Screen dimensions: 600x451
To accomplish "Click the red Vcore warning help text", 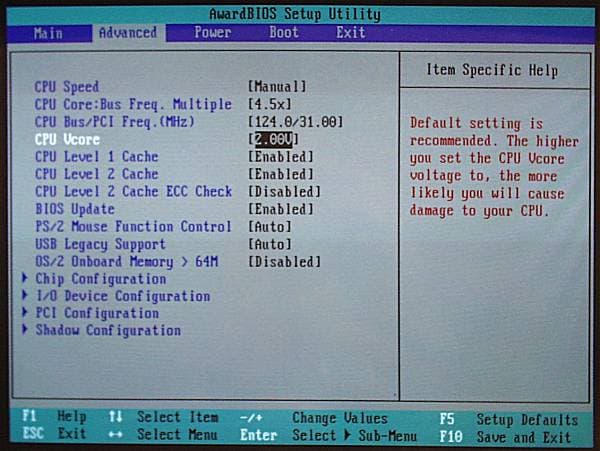I will (494, 167).
